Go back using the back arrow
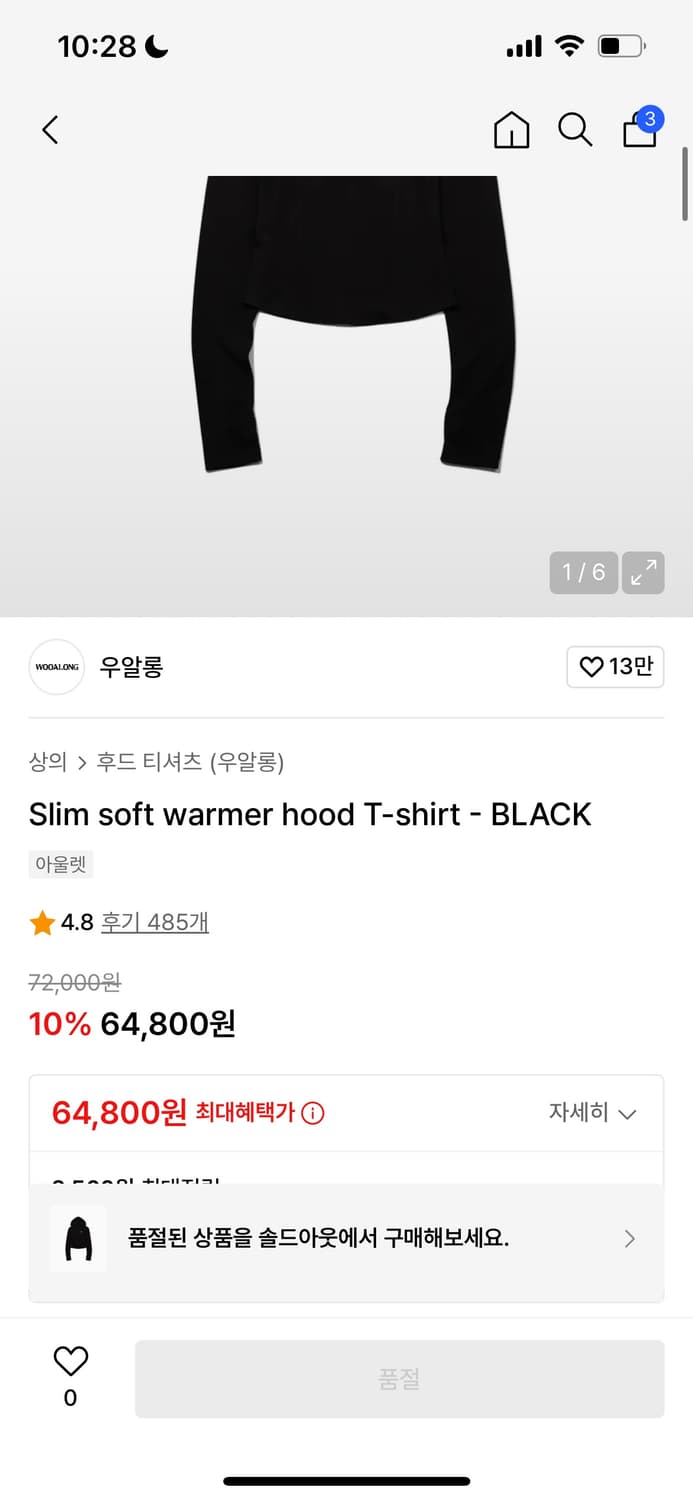The image size is (693, 1500). 49,130
